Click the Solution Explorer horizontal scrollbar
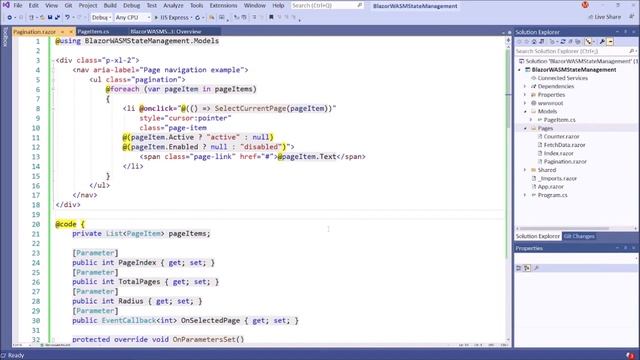The height and width of the screenshot is (360, 640). click(565, 229)
